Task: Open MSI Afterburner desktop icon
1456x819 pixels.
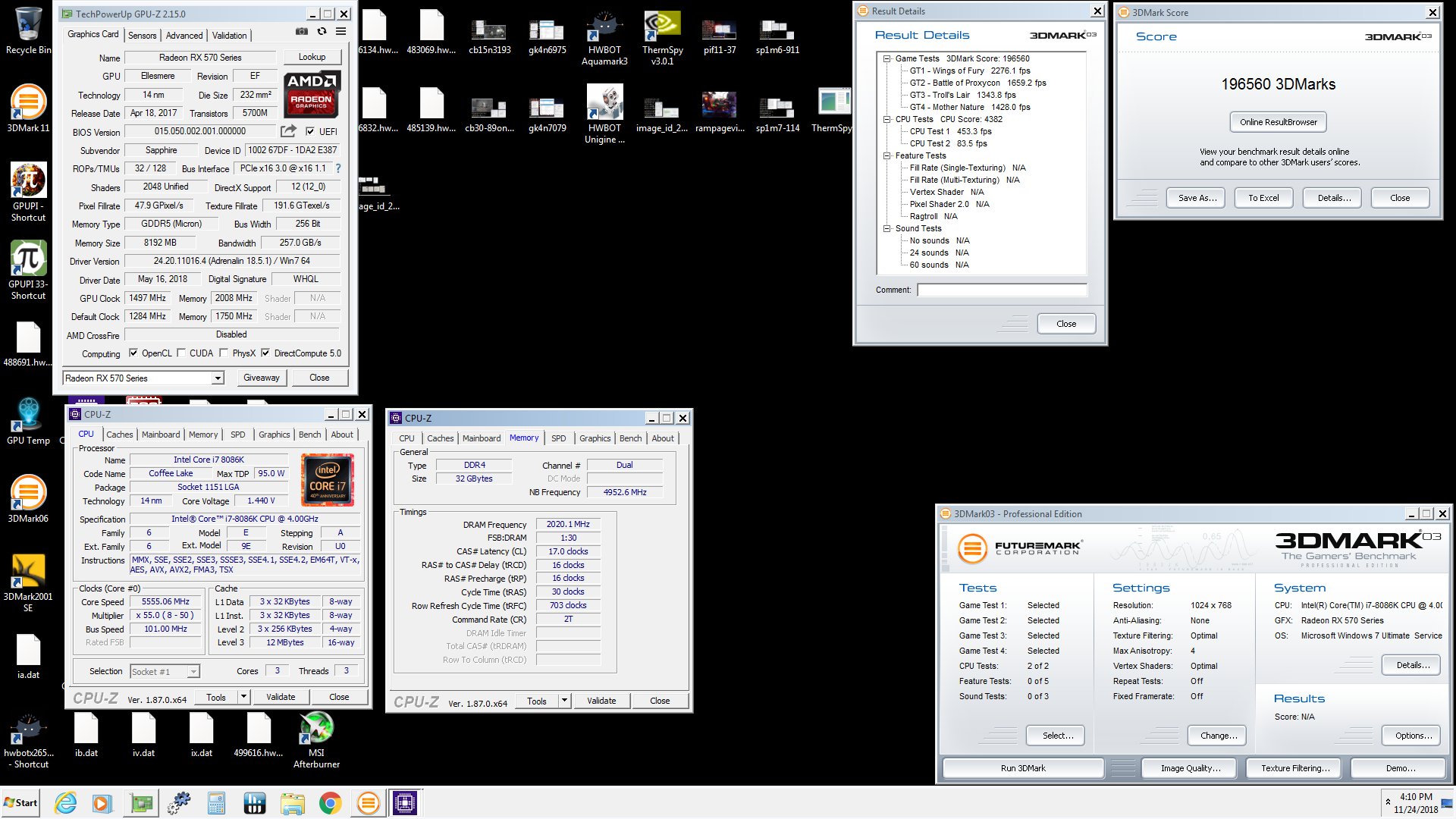Action: (x=316, y=740)
